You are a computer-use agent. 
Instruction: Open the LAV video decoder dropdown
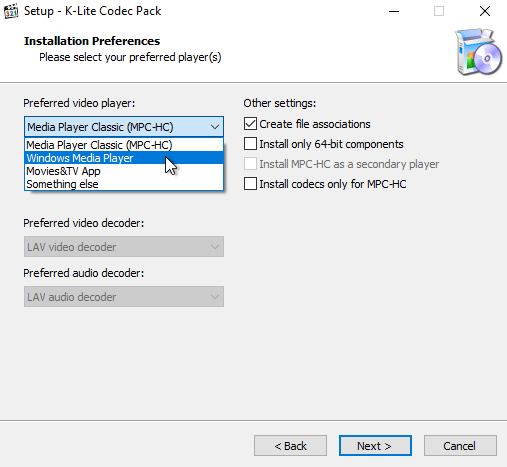[124, 247]
